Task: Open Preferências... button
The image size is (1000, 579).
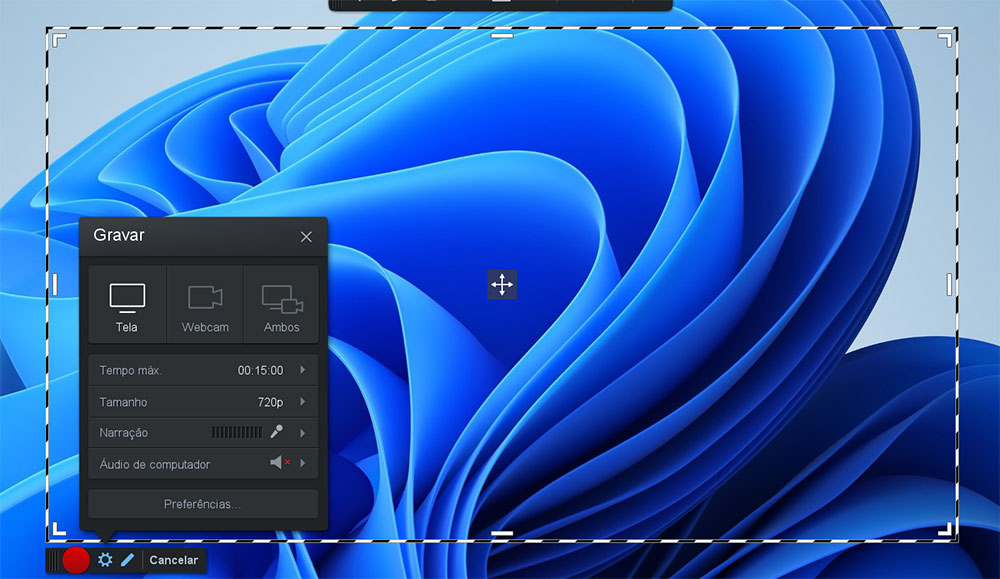Action: pyautogui.click(x=203, y=504)
